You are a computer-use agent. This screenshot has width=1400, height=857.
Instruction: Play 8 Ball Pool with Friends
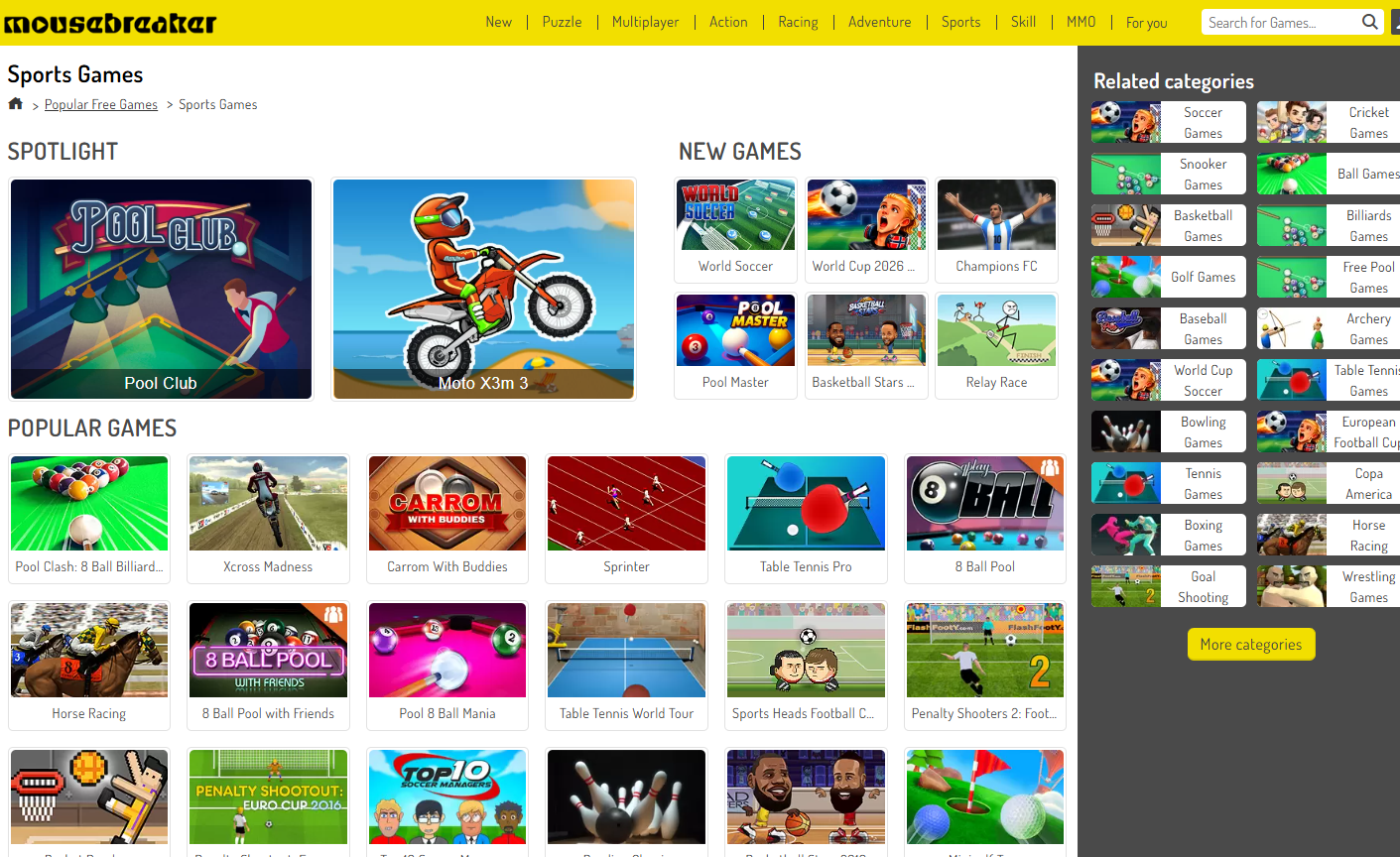coord(268,666)
